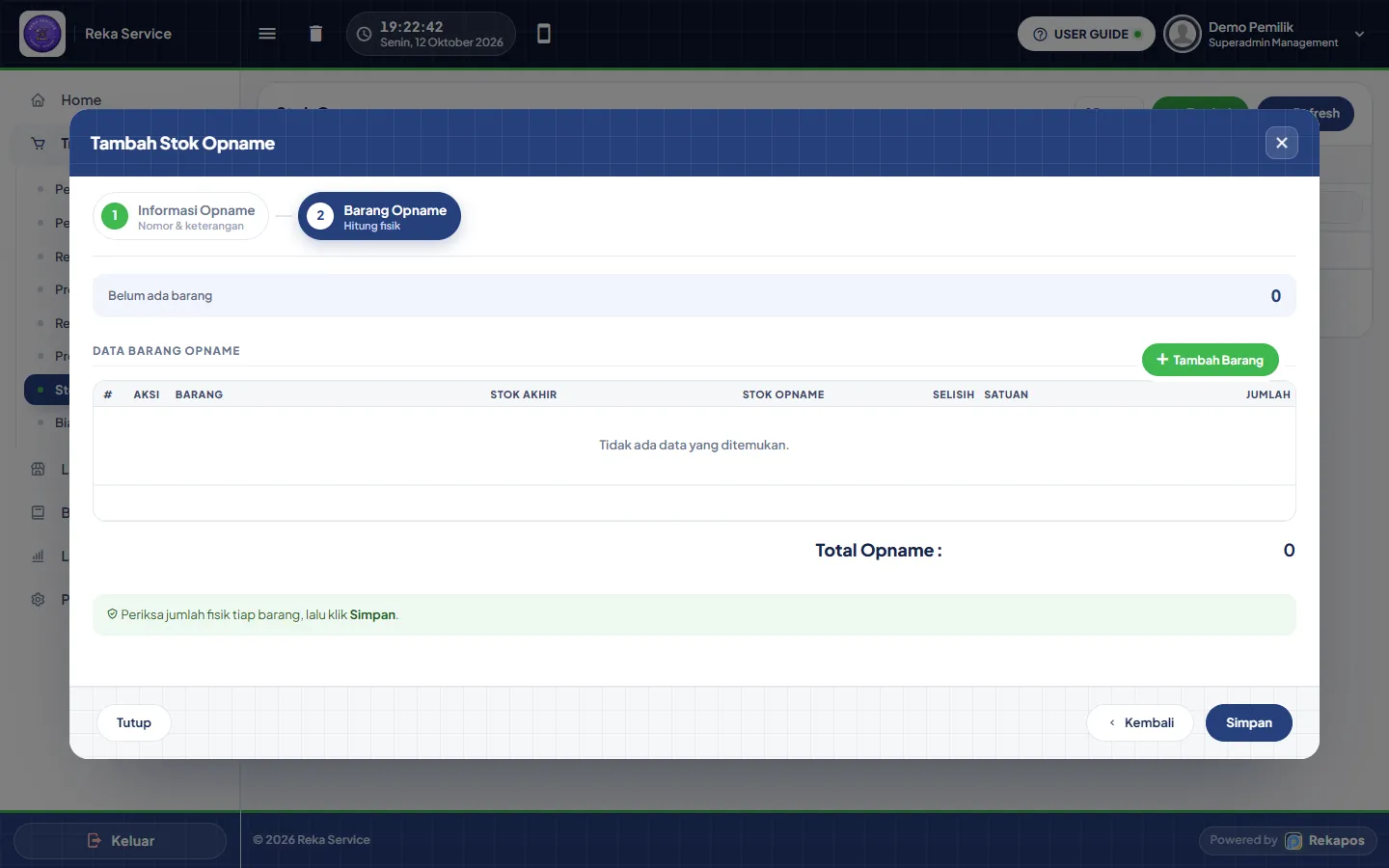The image size is (1389, 868).
Task: Log out with the Keluar button
Action: 121,841
